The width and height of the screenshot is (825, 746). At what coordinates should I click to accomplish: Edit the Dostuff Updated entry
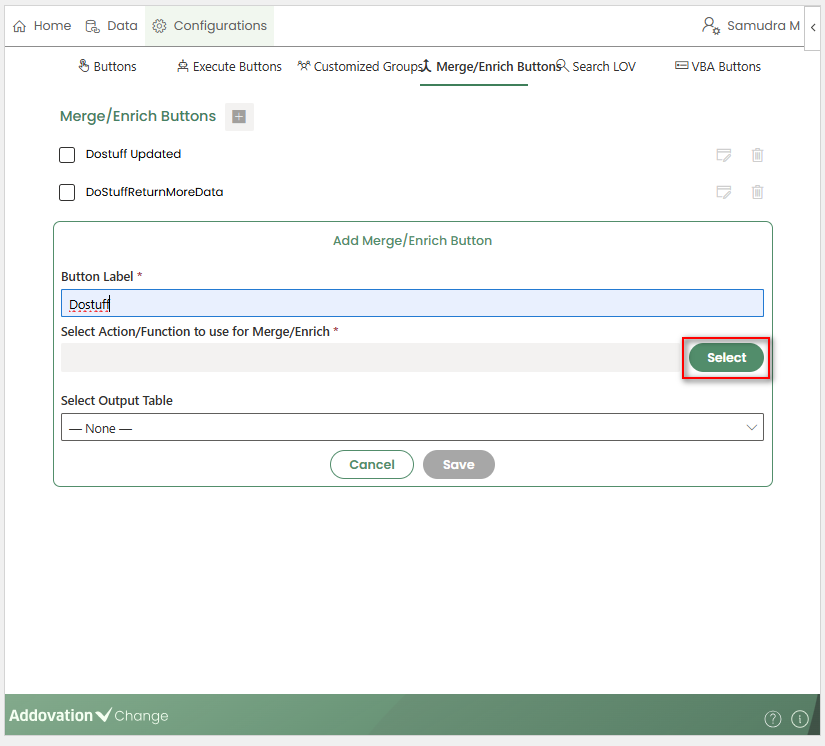click(x=724, y=155)
